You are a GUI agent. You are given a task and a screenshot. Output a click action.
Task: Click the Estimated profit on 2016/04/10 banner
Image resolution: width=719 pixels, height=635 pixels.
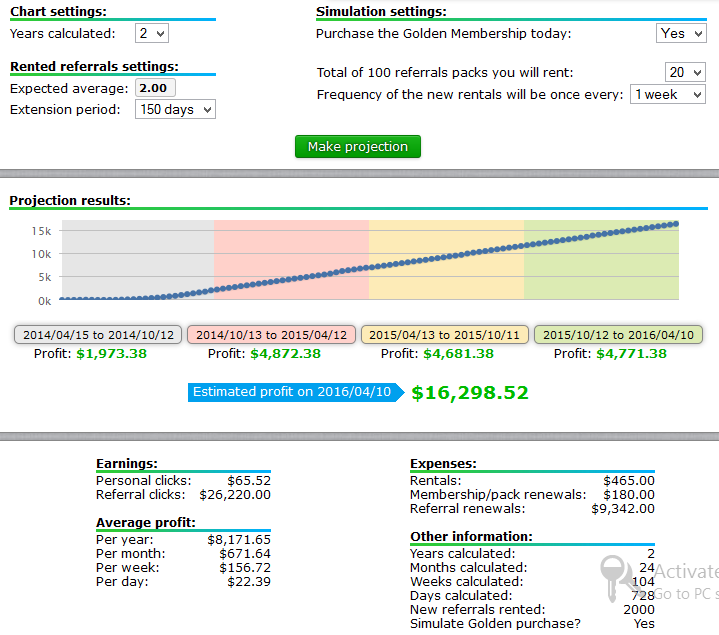tap(296, 392)
